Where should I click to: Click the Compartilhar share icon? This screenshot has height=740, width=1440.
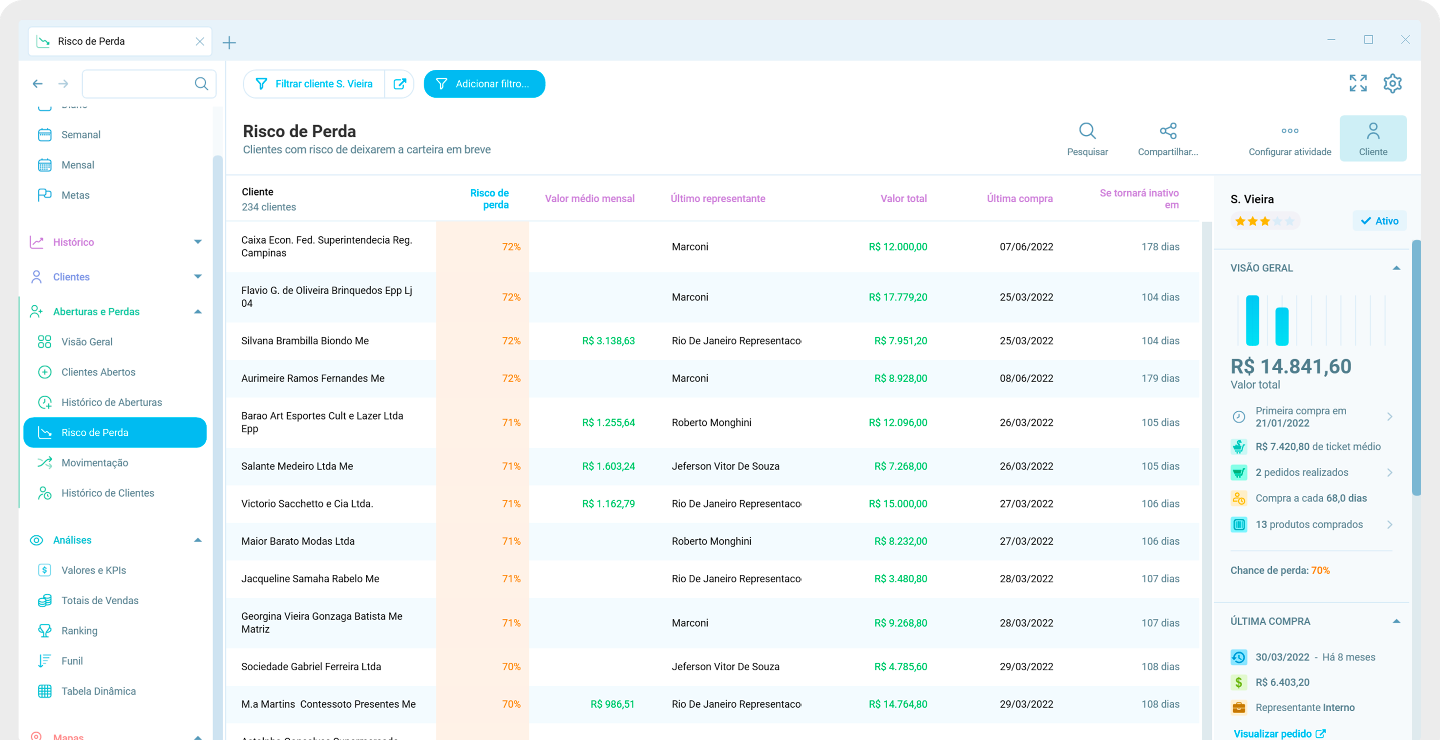tap(1168, 131)
